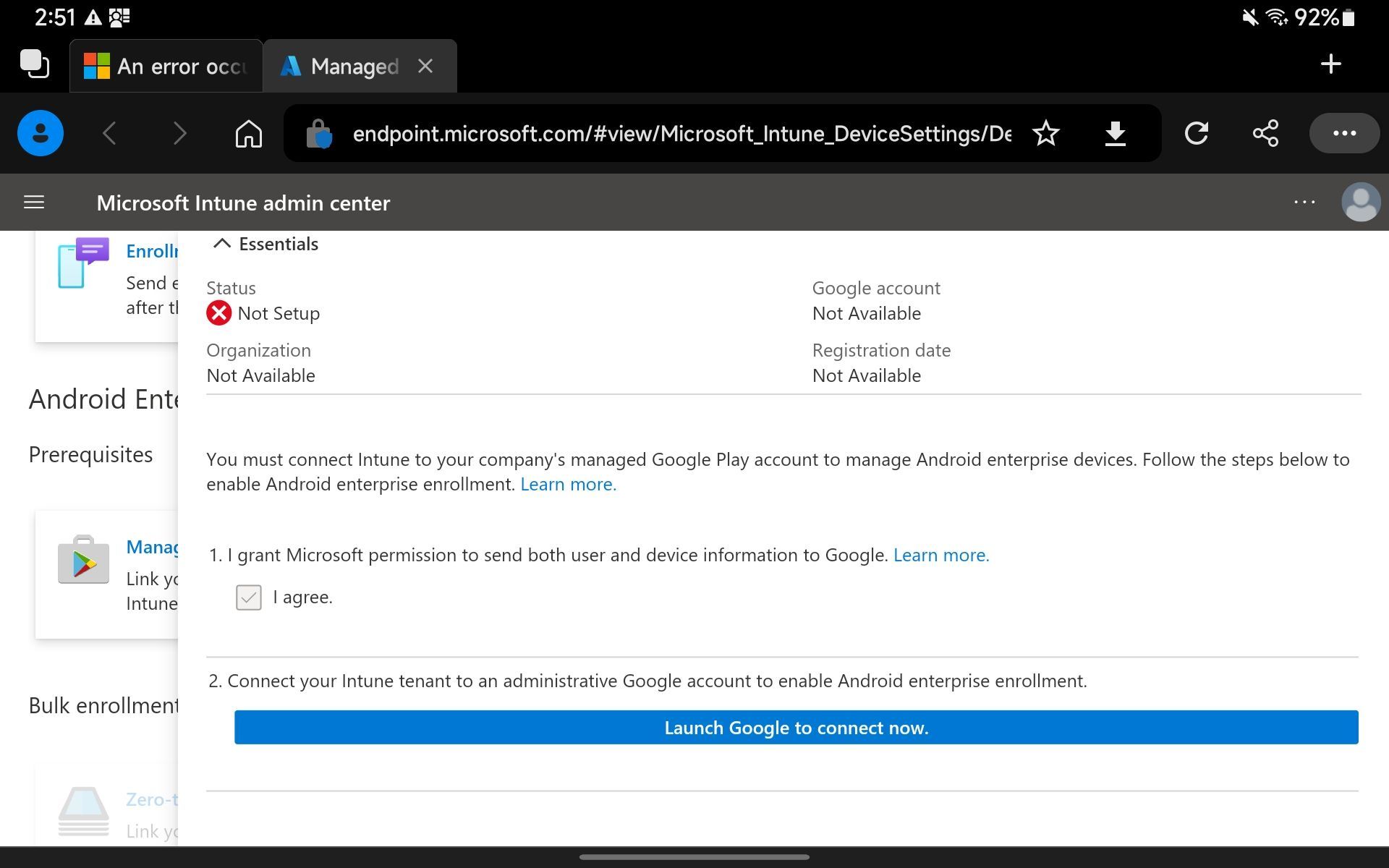This screenshot has height=868, width=1389.
Task: Share the page via share icon
Action: (x=1265, y=133)
